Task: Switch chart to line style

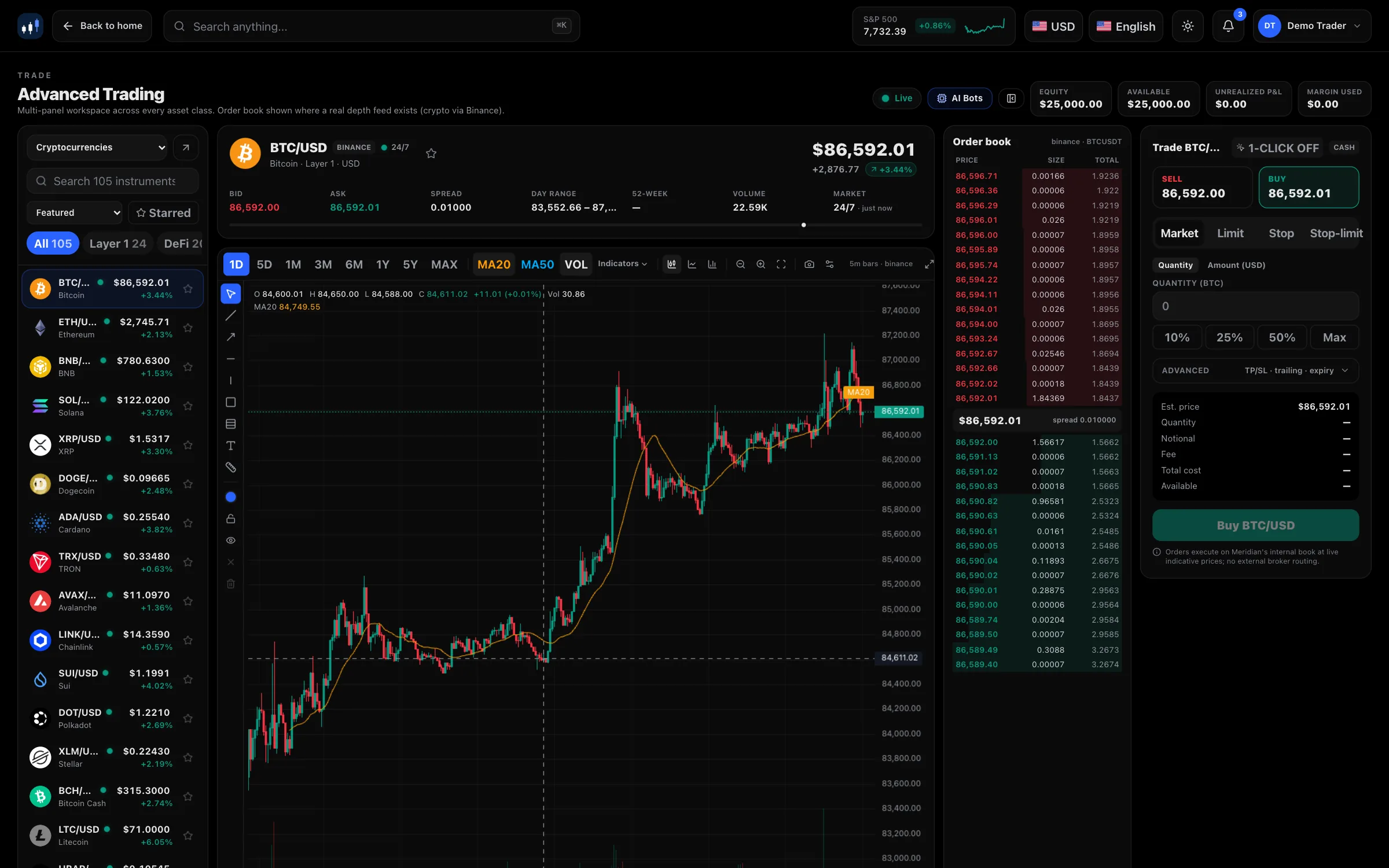Action: click(x=692, y=264)
